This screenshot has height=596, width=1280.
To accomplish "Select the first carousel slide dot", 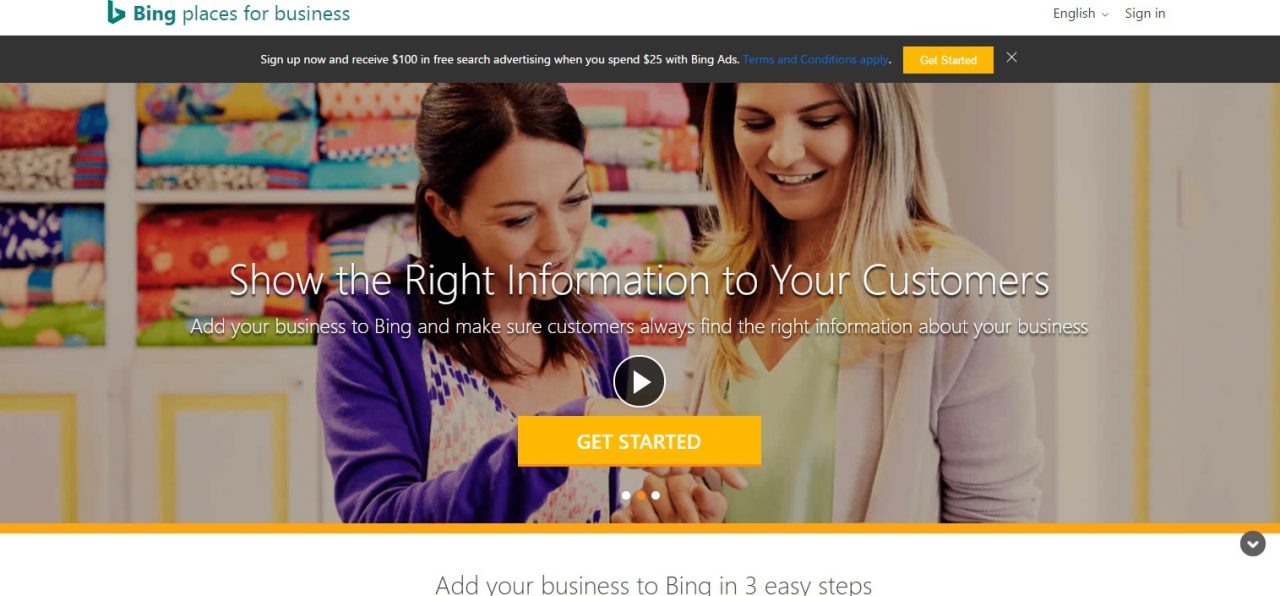I will [x=626, y=495].
